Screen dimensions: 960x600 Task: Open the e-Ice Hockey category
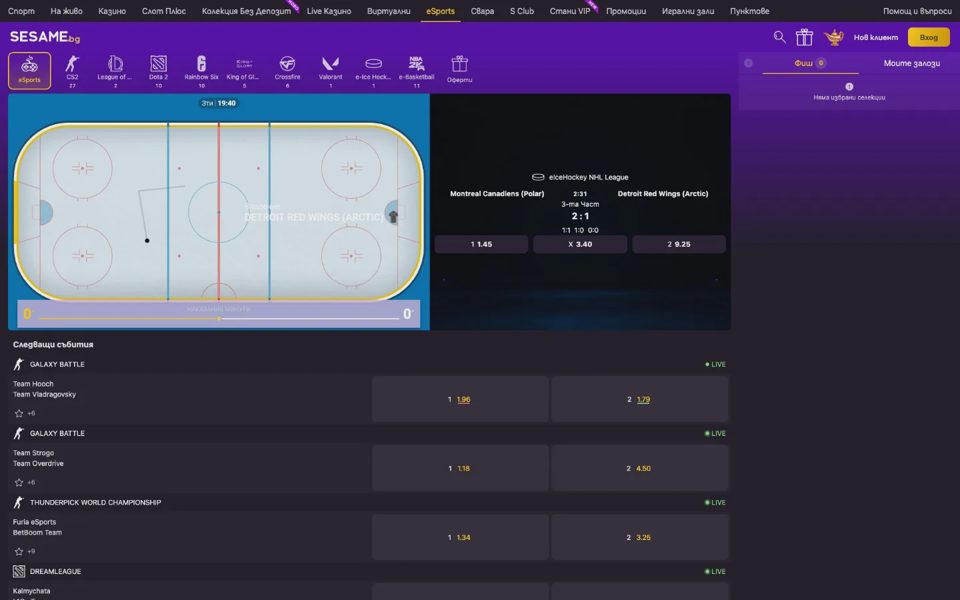click(373, 71)
